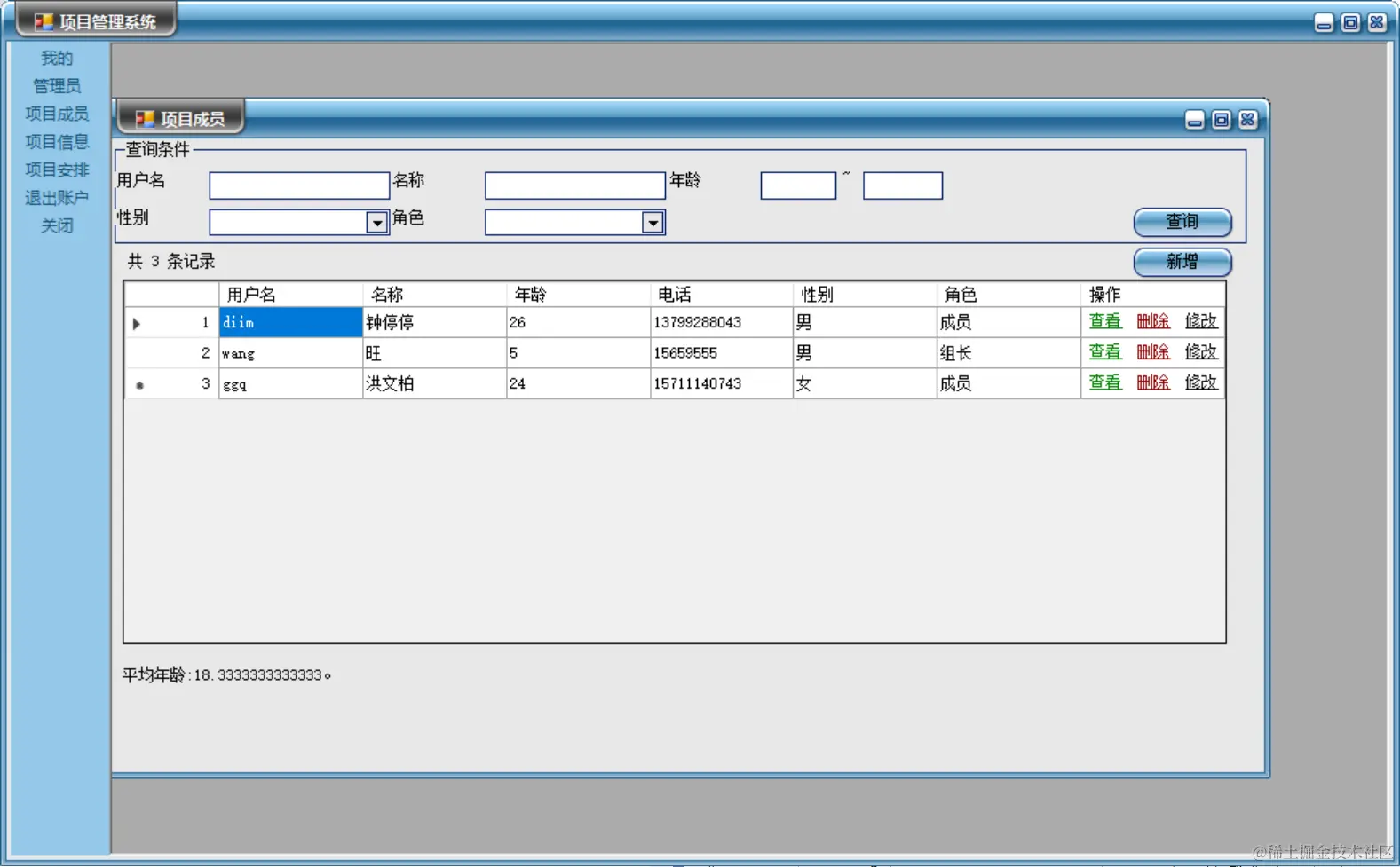Viewport: 1400px width, 867px height.
Task: Click the 项目管理系统 title bar app icon
Action: [x=44, y=21]
